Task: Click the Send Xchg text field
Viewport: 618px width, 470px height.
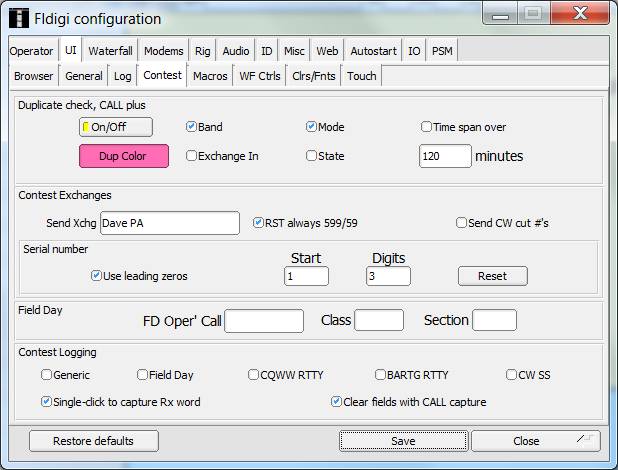Action: (170, 223)
